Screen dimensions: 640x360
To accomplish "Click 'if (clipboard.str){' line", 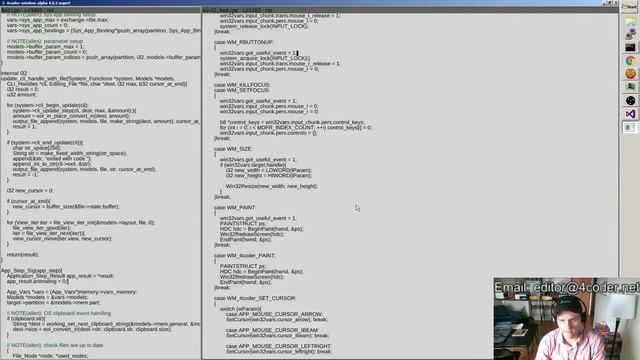I will click(26, 319).
